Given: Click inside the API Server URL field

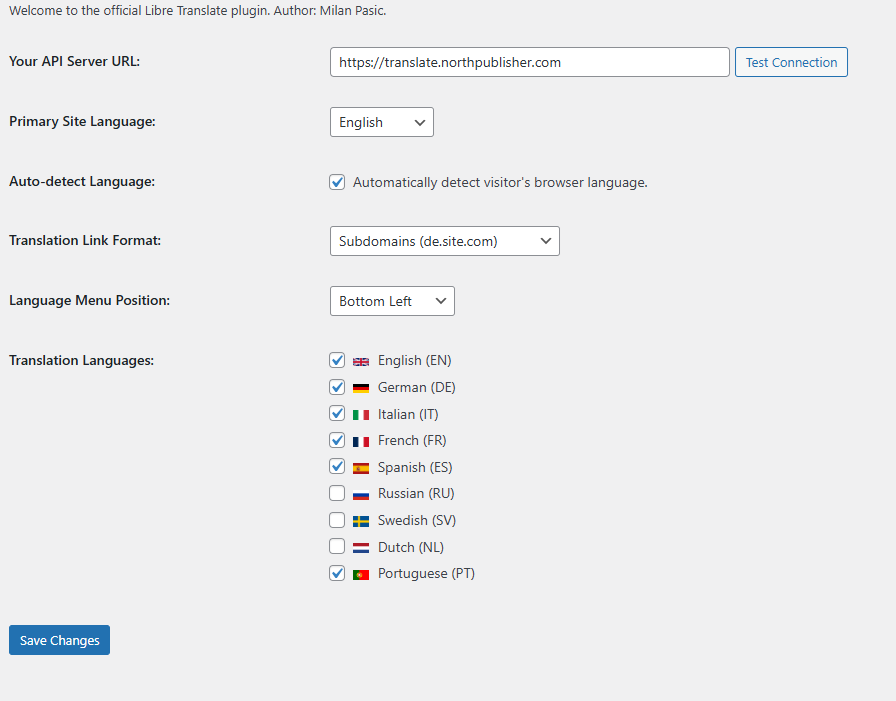Looking at the screenshot, I should [x=529, y=61].
